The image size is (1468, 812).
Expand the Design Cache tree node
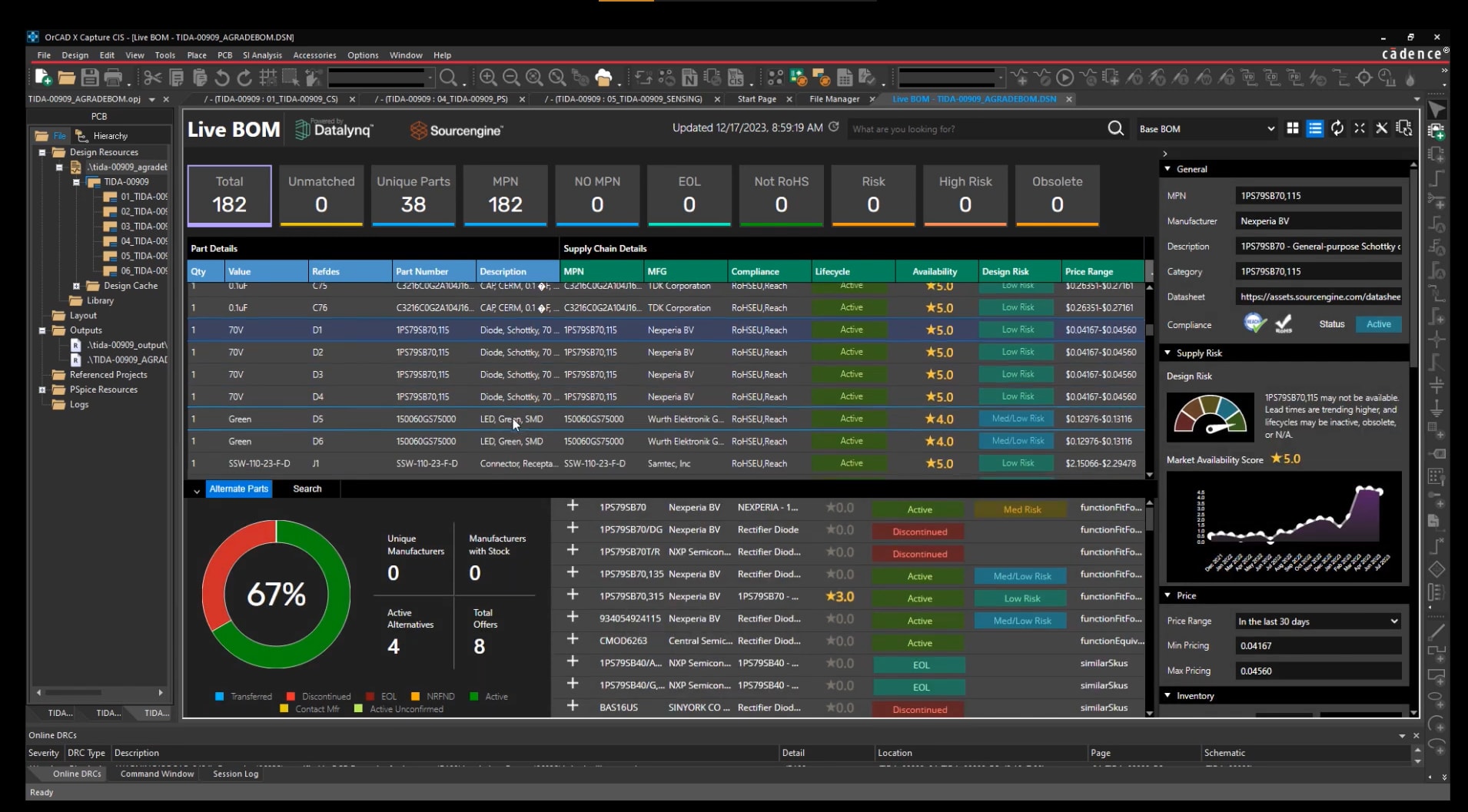76,286
